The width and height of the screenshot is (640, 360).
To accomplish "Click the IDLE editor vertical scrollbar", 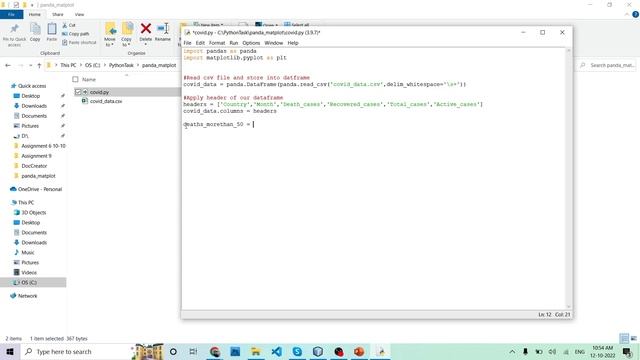I will pyautogui.click(x=568, y=178).
